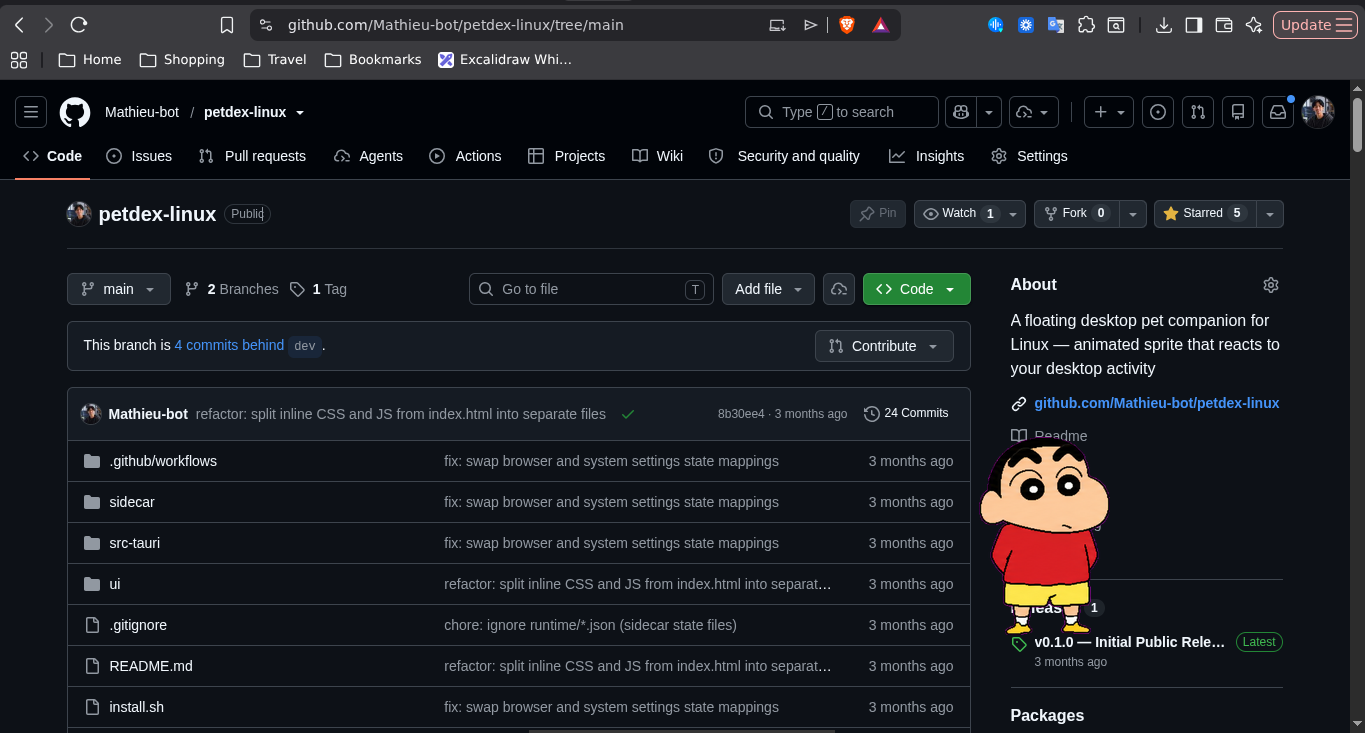Viewport: 1365px width, 733px height.
Task: Open the Starred lists dropdown arrow
Action: click(x=1270, y=213)
